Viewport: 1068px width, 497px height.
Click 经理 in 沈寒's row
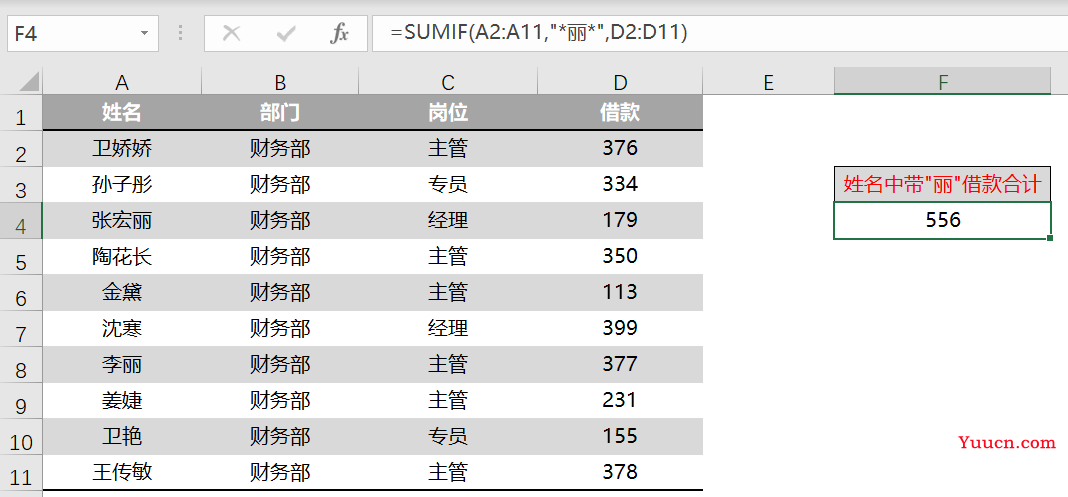click(447, 328)
